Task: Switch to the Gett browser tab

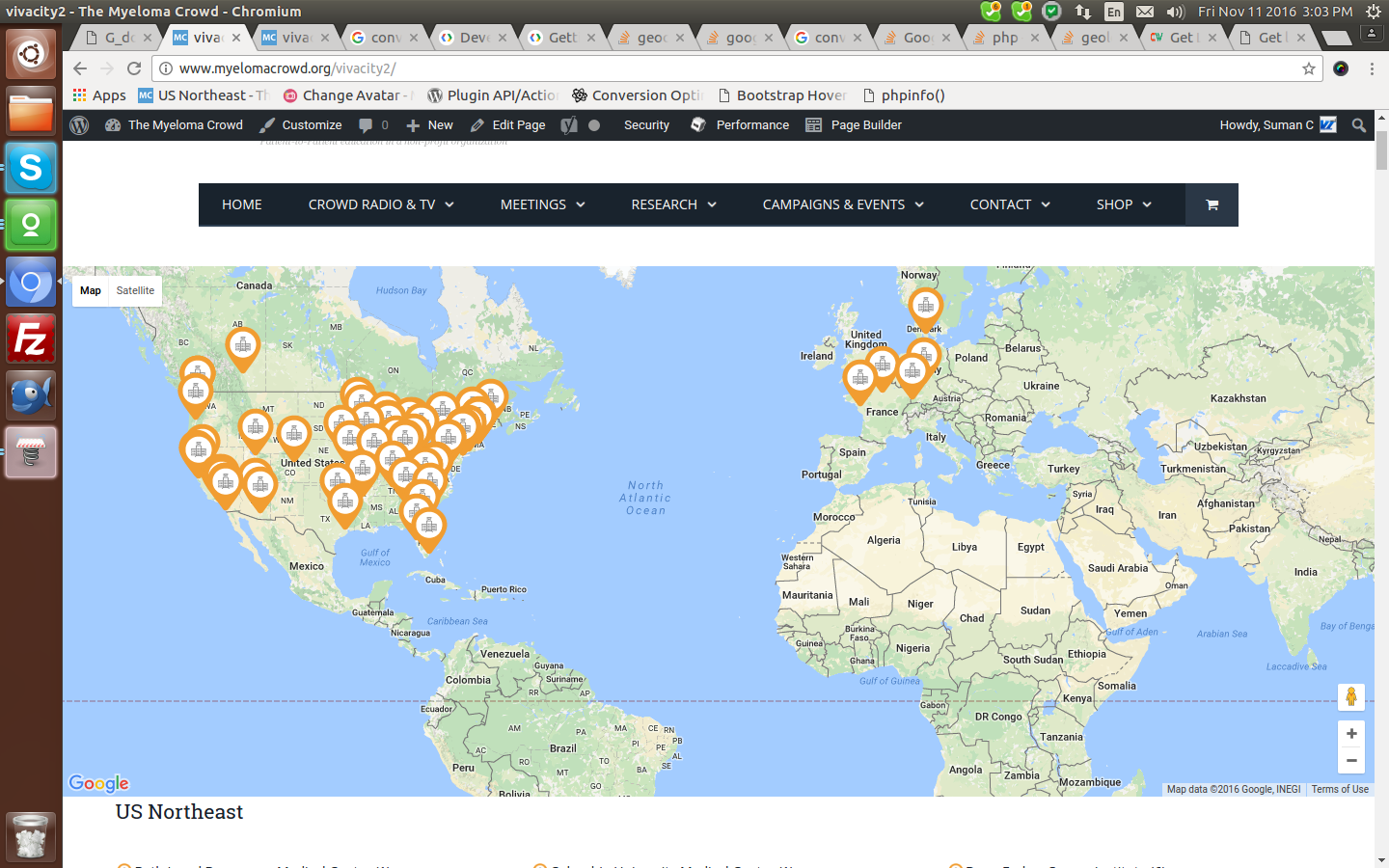Action: pos(562,38)
